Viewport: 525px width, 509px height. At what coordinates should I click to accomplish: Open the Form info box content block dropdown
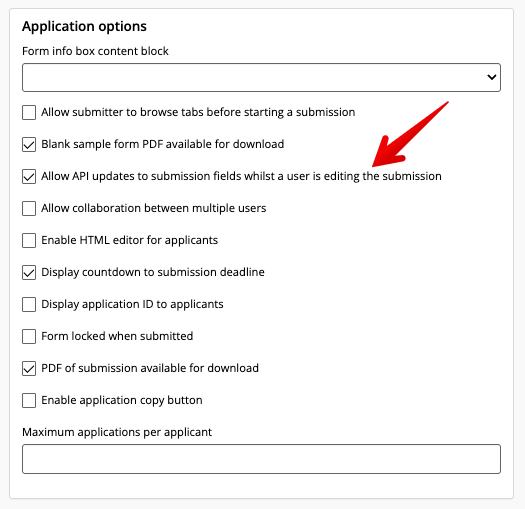click(261, 77)
